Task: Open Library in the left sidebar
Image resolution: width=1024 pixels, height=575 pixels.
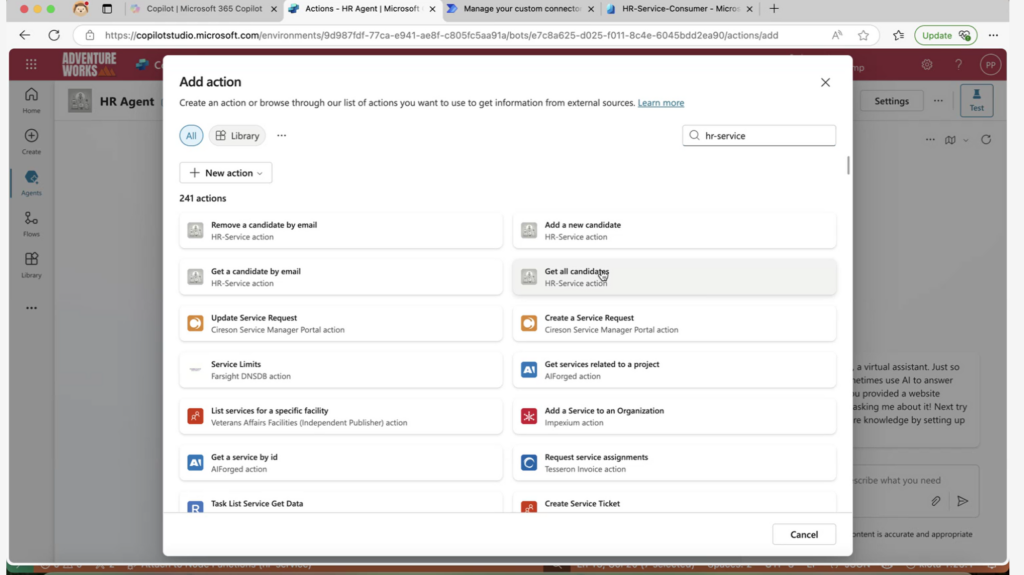Action: point(31,265)
